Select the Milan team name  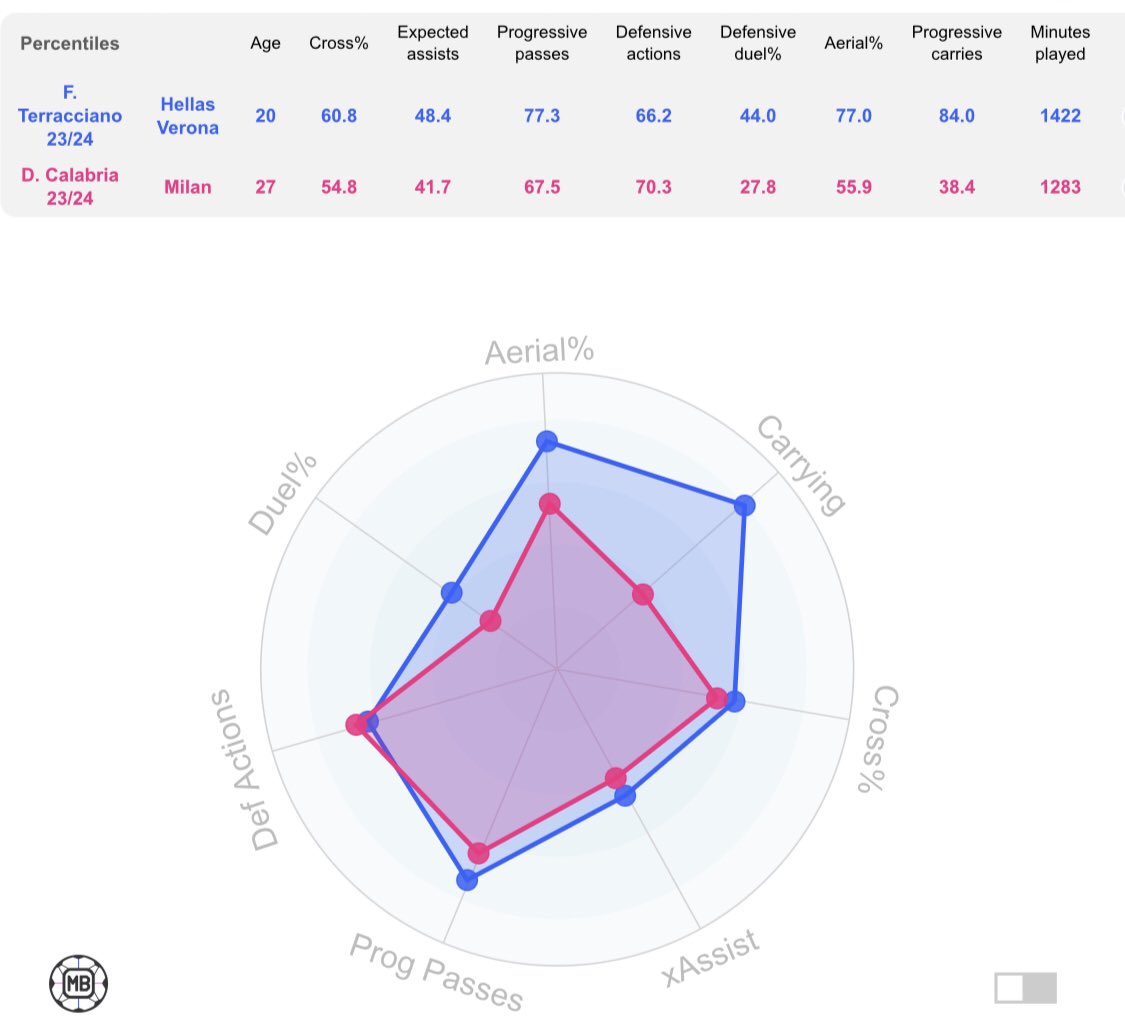tap(187, 186)
